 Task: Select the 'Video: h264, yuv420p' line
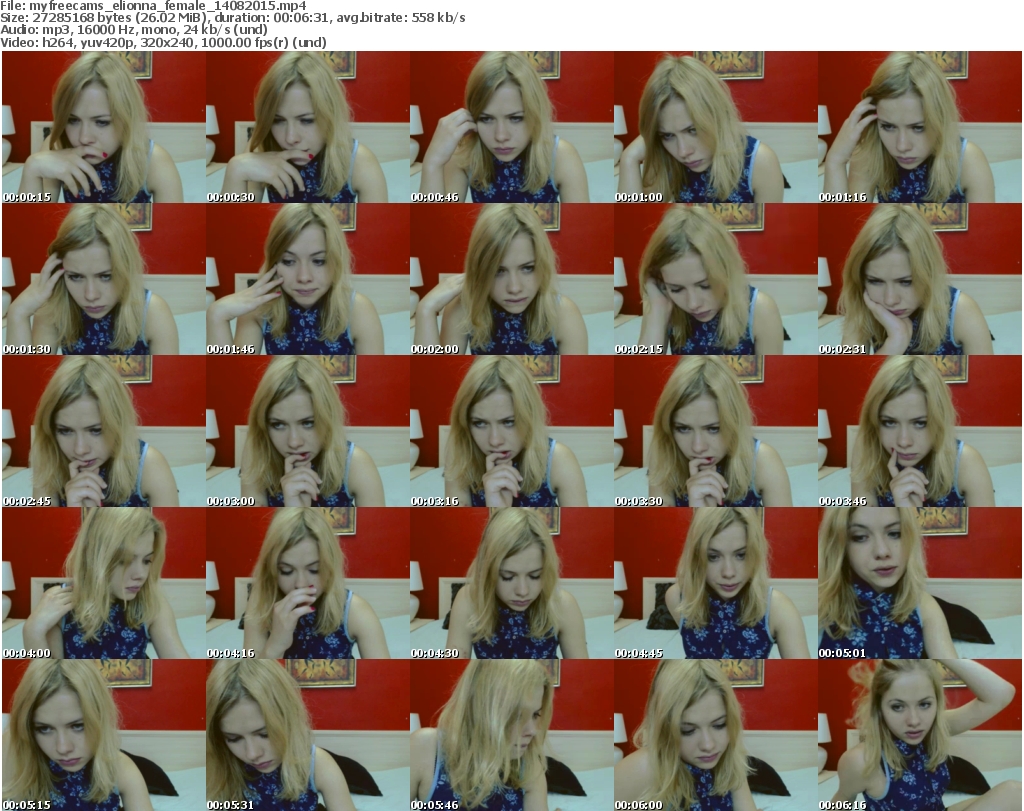coord(163,42)
